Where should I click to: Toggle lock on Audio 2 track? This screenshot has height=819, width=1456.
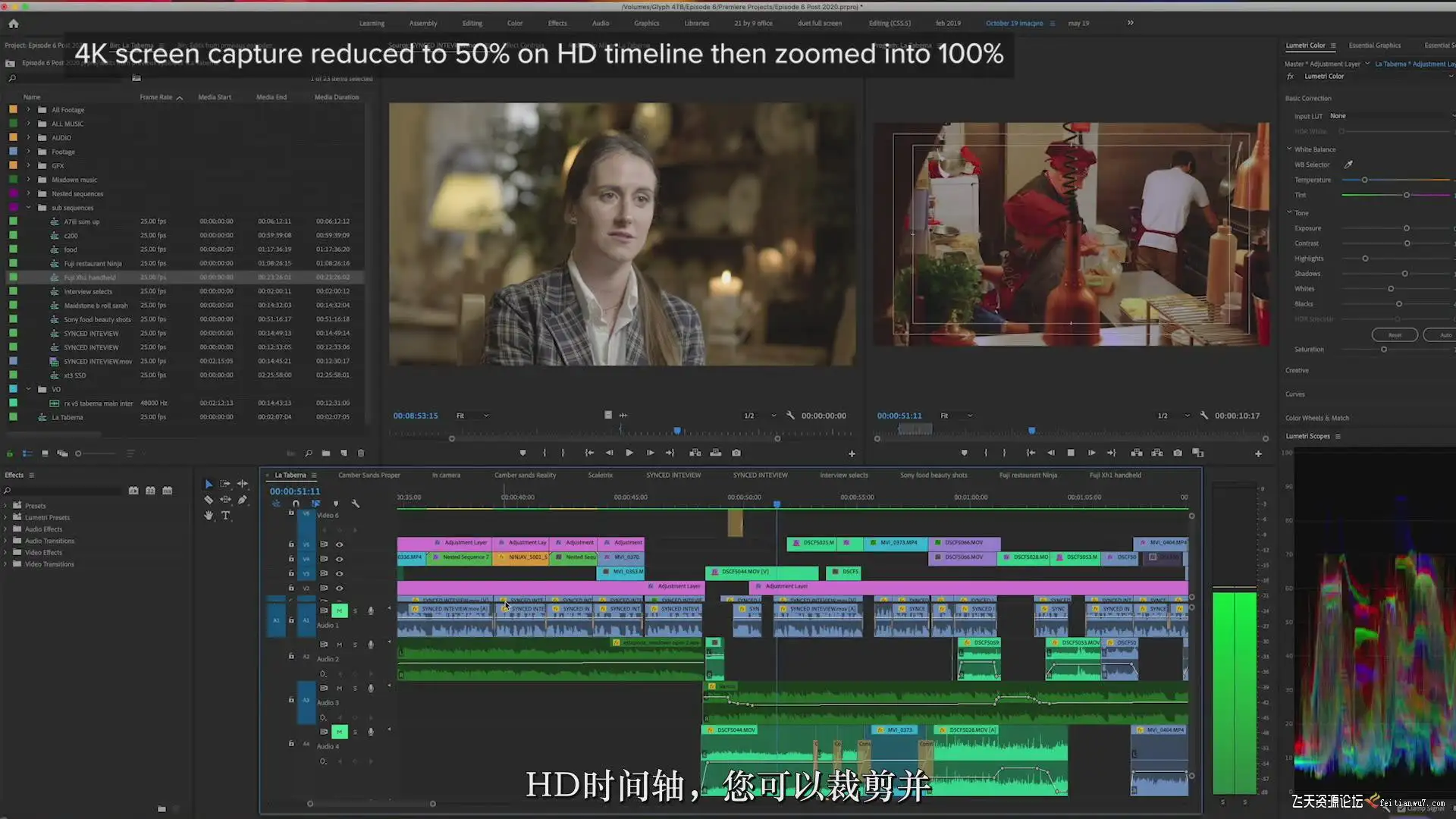[291, 656]
